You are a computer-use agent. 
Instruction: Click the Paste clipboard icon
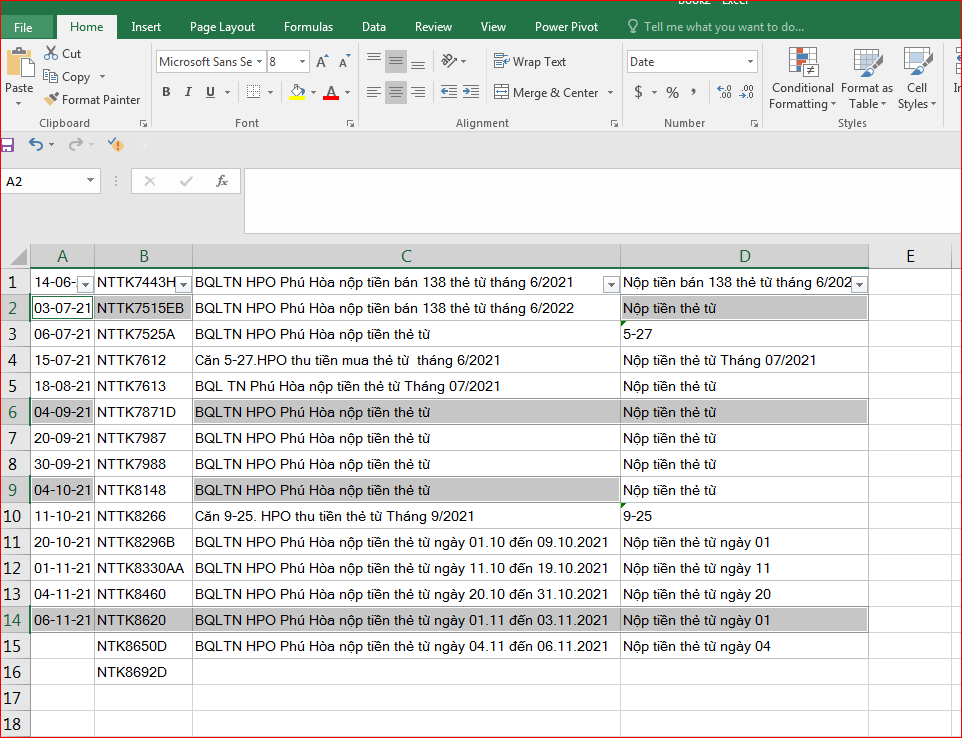click(20, 63)
